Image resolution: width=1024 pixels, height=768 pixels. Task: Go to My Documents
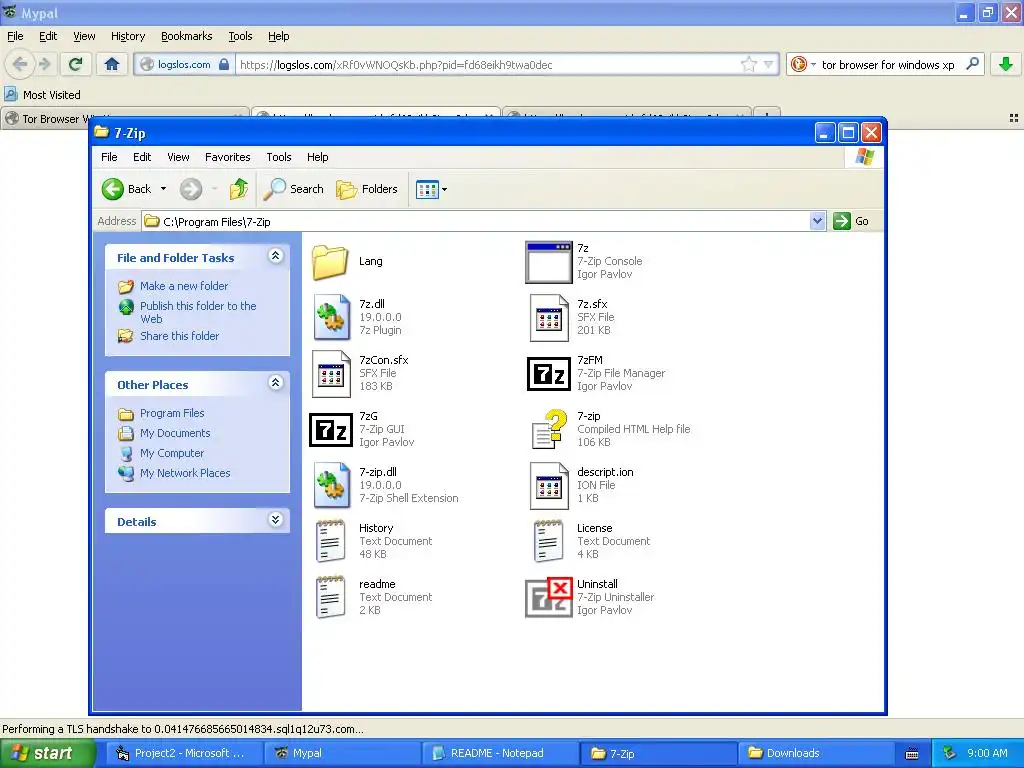pos(174,433)
